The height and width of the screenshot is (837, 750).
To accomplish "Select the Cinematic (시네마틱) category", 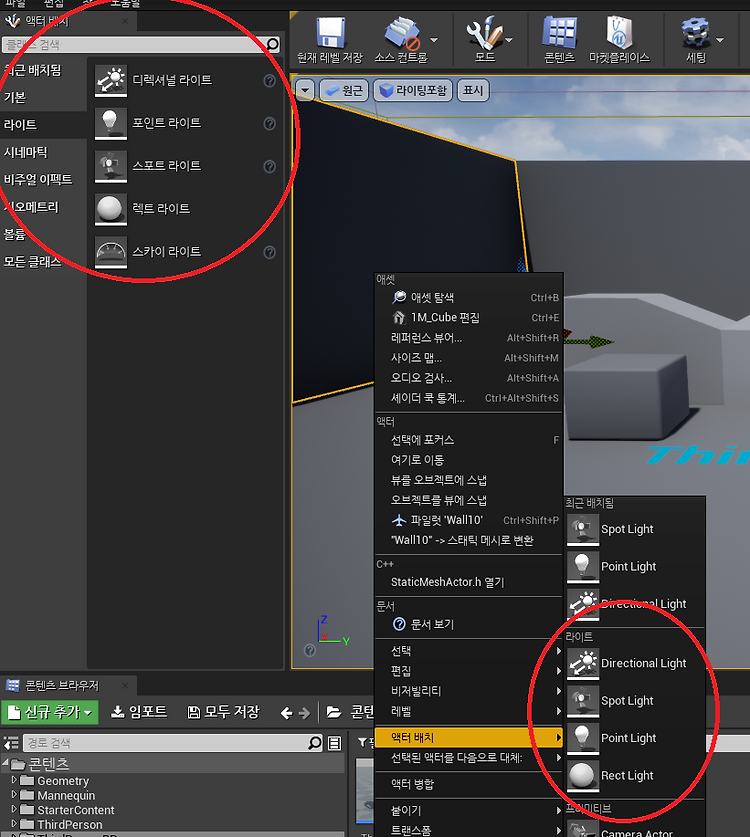I will pyautogui.click(x=43, y=152).
